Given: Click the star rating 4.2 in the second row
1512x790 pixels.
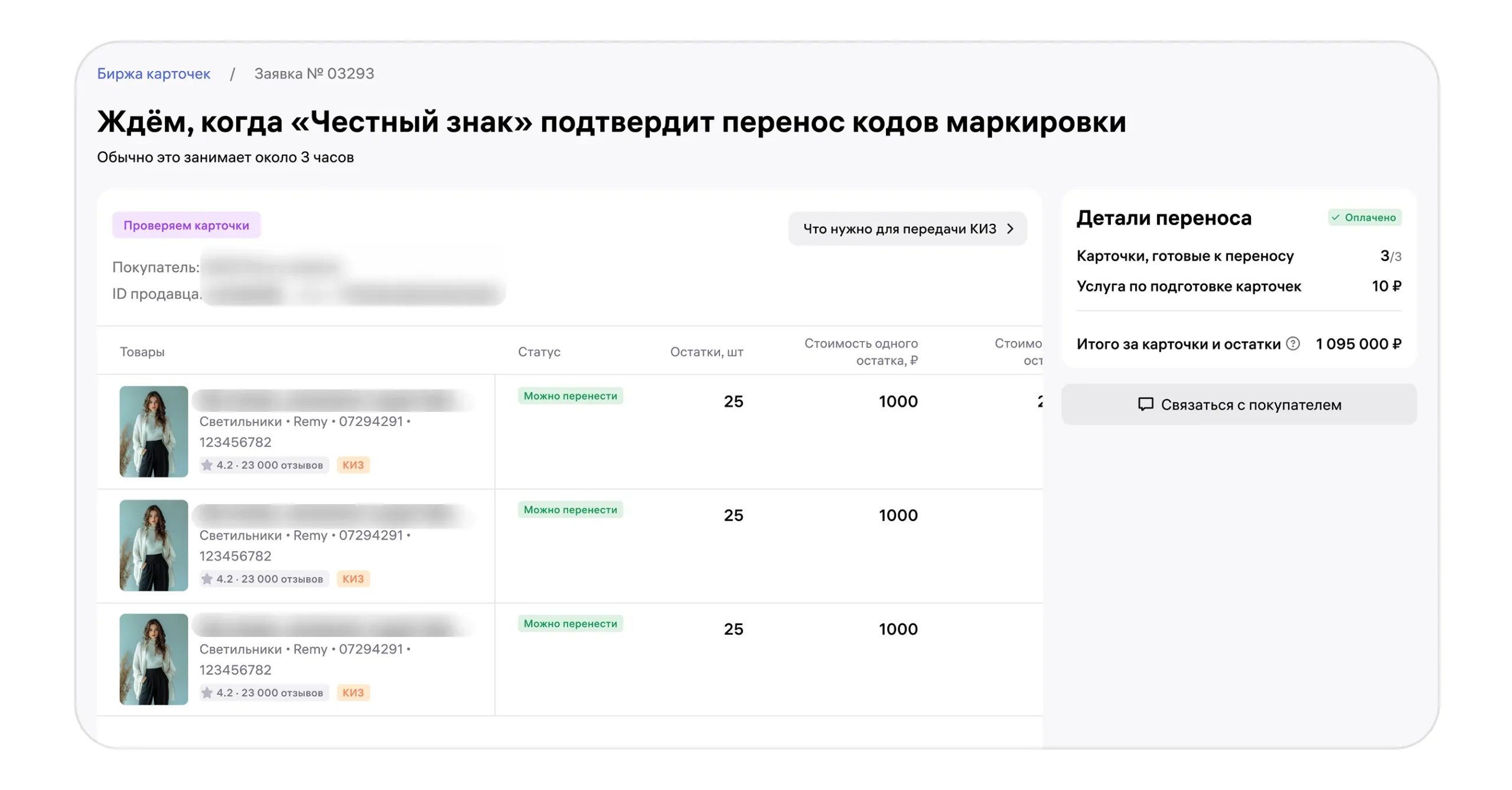Looking at the screenshot, I should [263, 579].
